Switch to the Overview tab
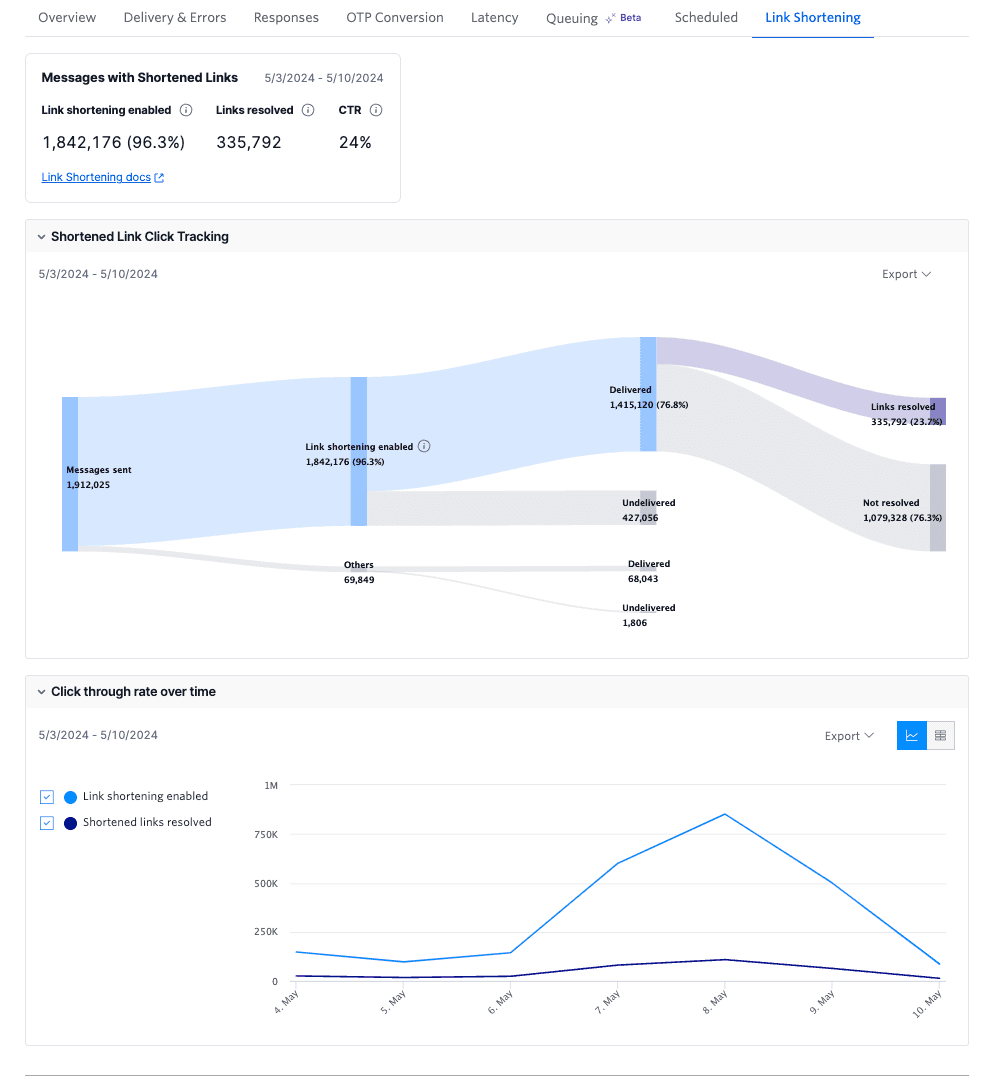 (67, 17)
